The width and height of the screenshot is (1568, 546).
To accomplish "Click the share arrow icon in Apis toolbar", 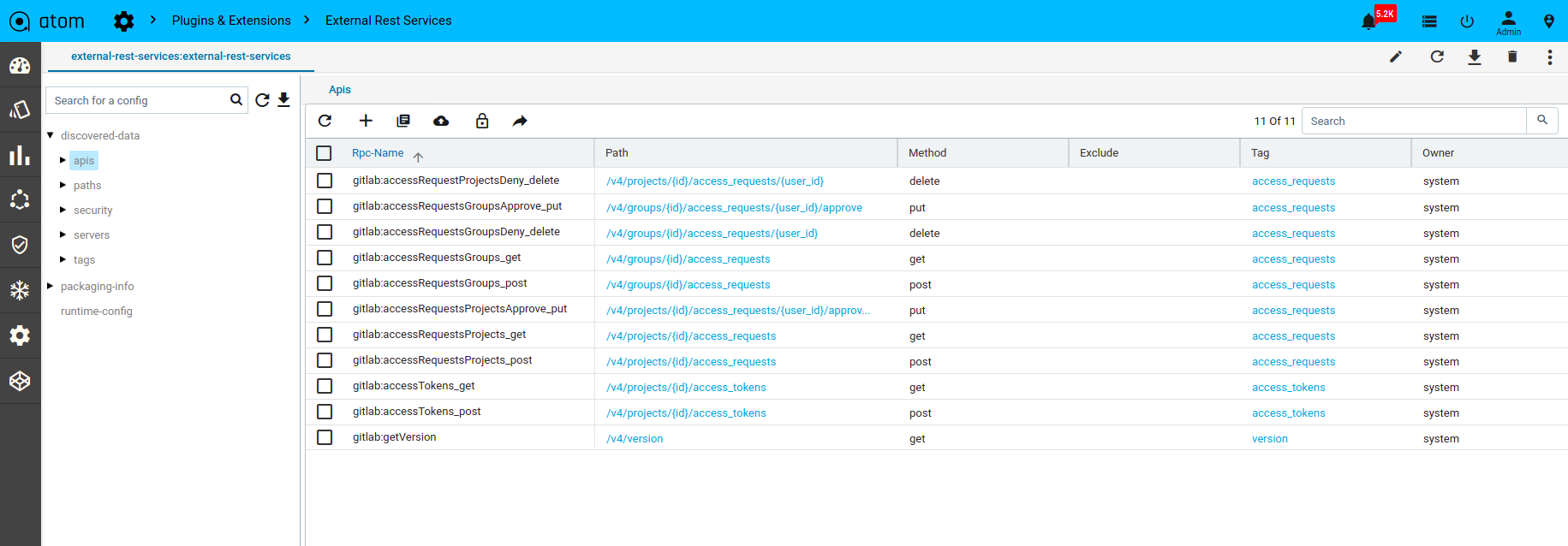I will point(520,121).
